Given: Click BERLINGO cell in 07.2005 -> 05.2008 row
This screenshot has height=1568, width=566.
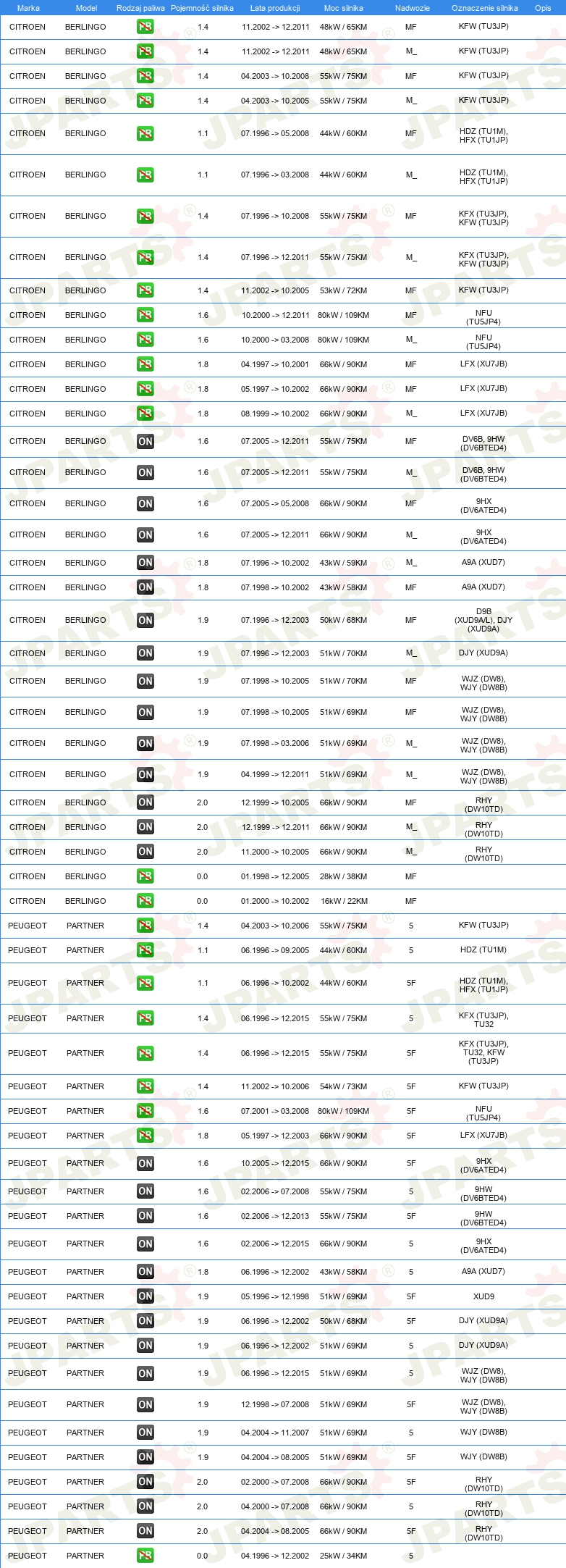Looking at the screenshot, I should coord(85,503).
